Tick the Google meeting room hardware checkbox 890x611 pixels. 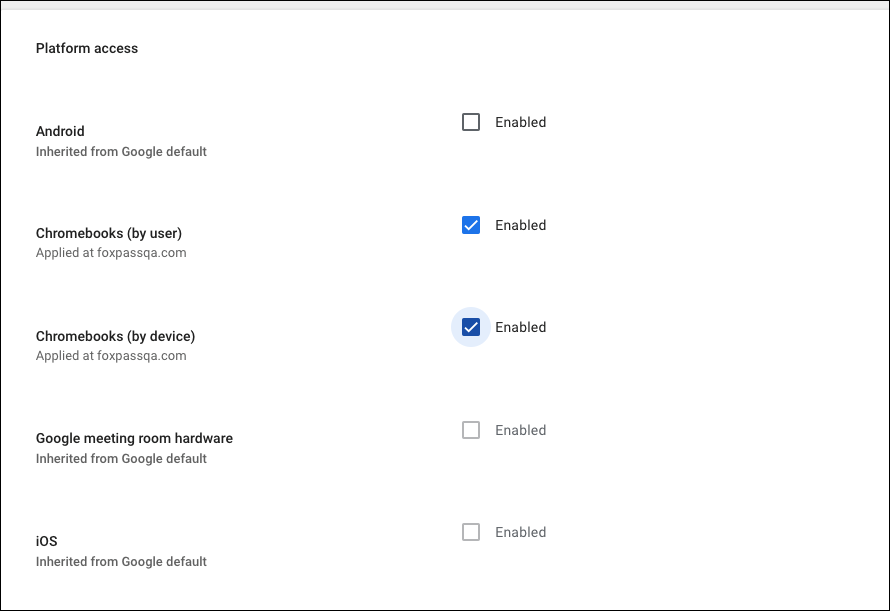(x=471, y=430)
